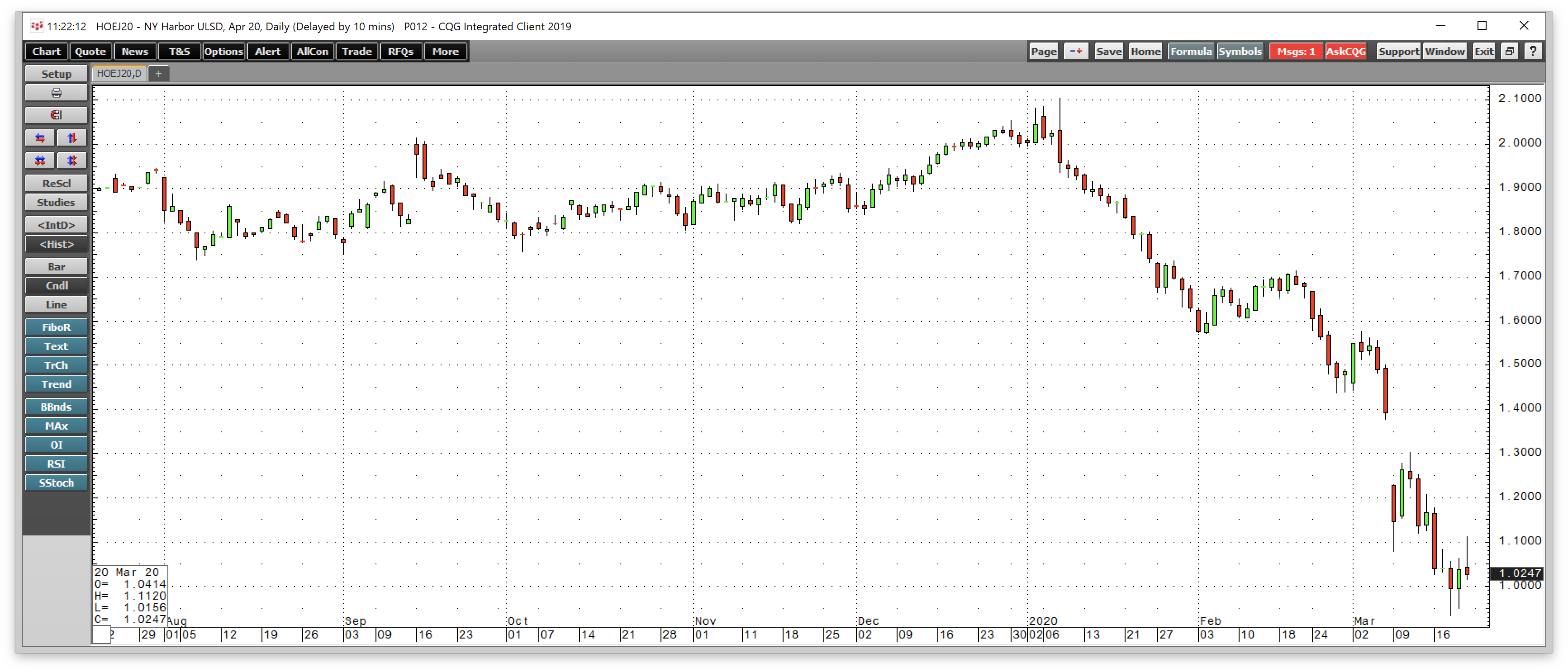The width and height of the screenshot is (1568, 672).
Task: Click the Support button
Action: tap(1398, 51)
